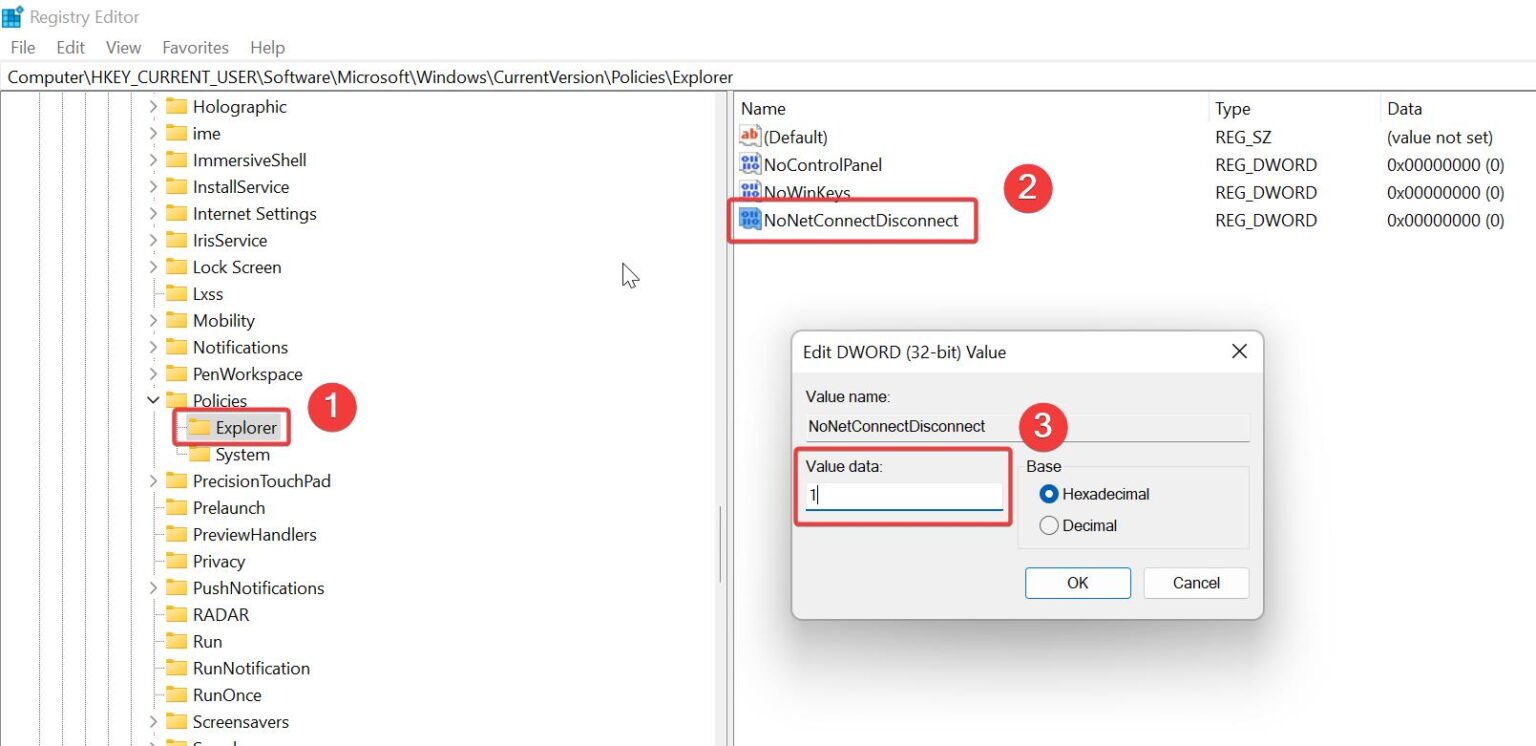Click the Privacy folder icon
Screen dimensions: 1536x746
(x=179, y=561)
